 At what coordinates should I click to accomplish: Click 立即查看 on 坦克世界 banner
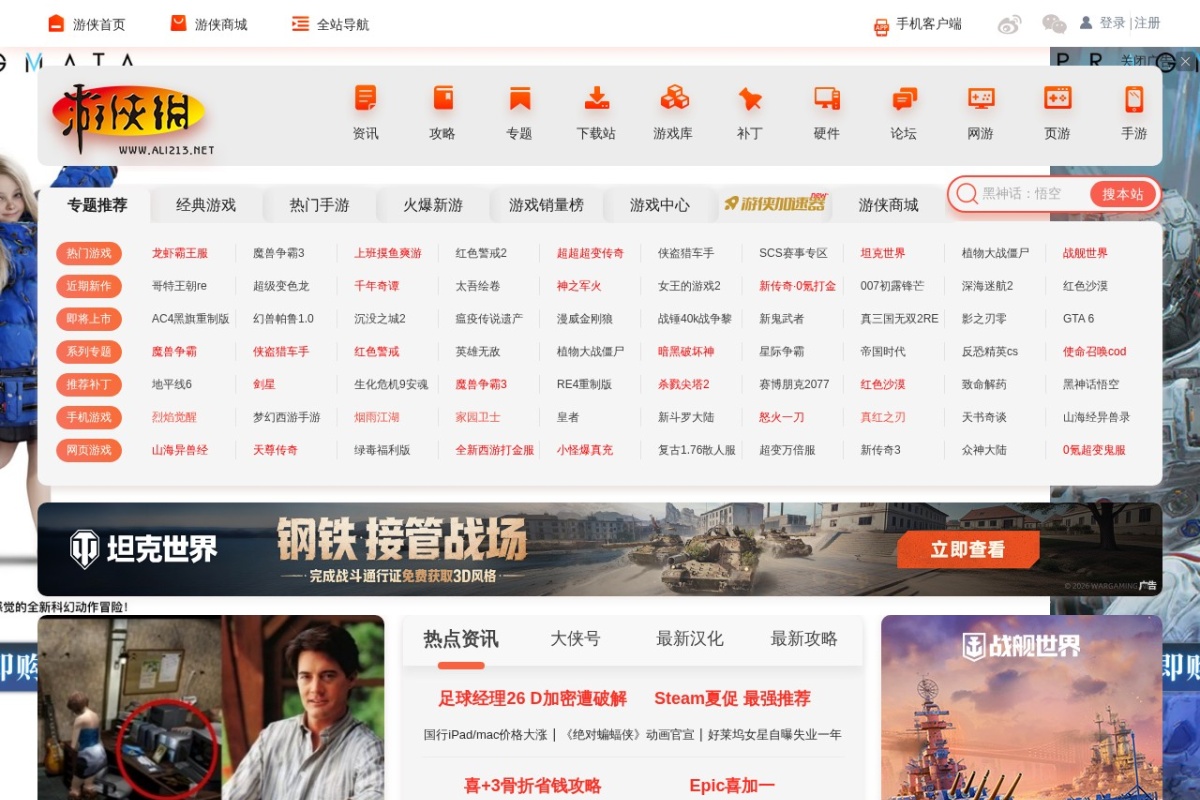tap(968, 550)
